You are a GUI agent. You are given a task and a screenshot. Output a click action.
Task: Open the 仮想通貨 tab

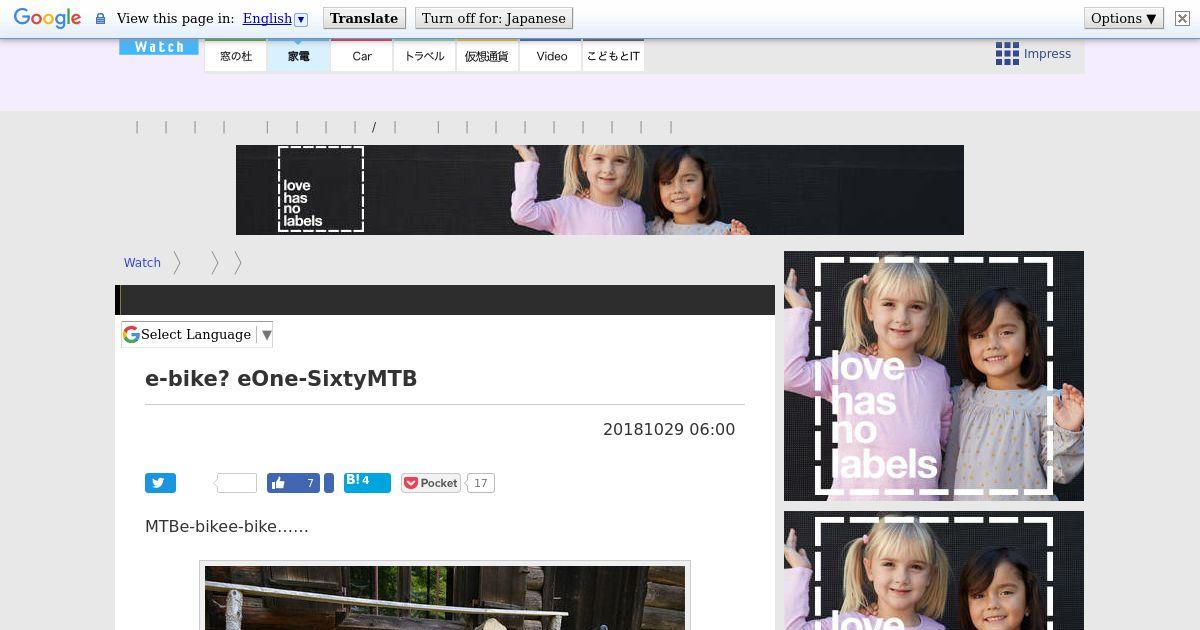tap(487, 56)
